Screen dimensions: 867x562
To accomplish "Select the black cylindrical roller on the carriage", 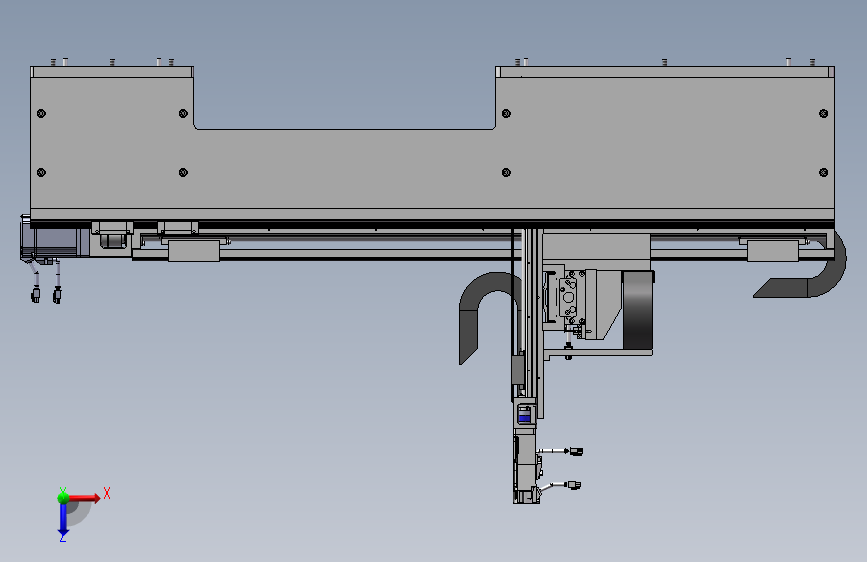I will click(x=638, y=310).
